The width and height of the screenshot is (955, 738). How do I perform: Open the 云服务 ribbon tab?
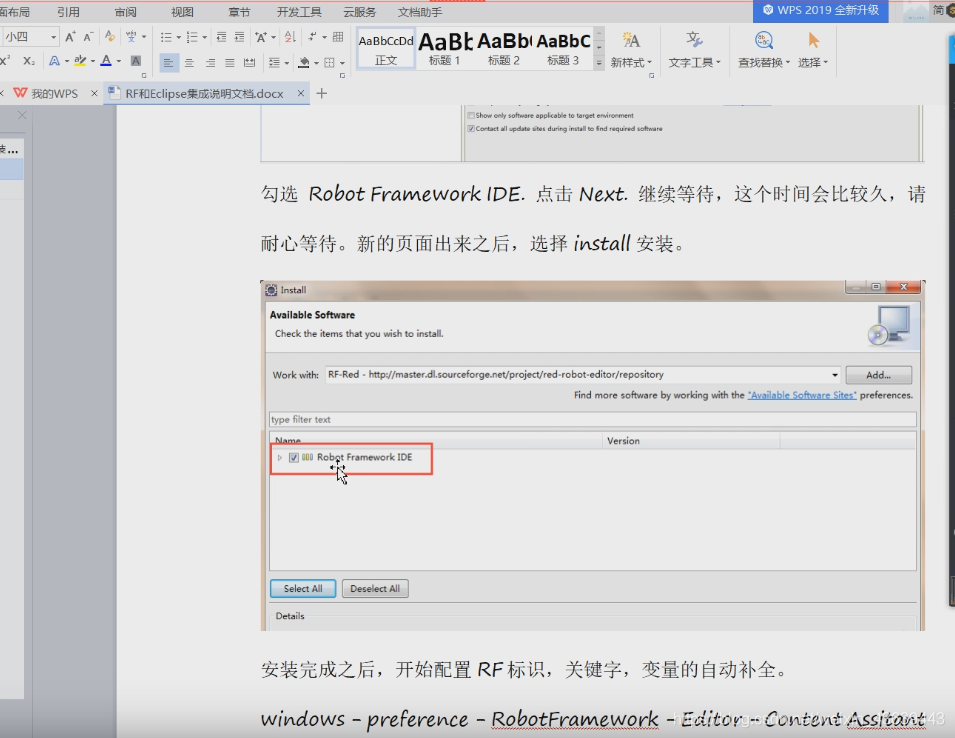tap(359, 12)
